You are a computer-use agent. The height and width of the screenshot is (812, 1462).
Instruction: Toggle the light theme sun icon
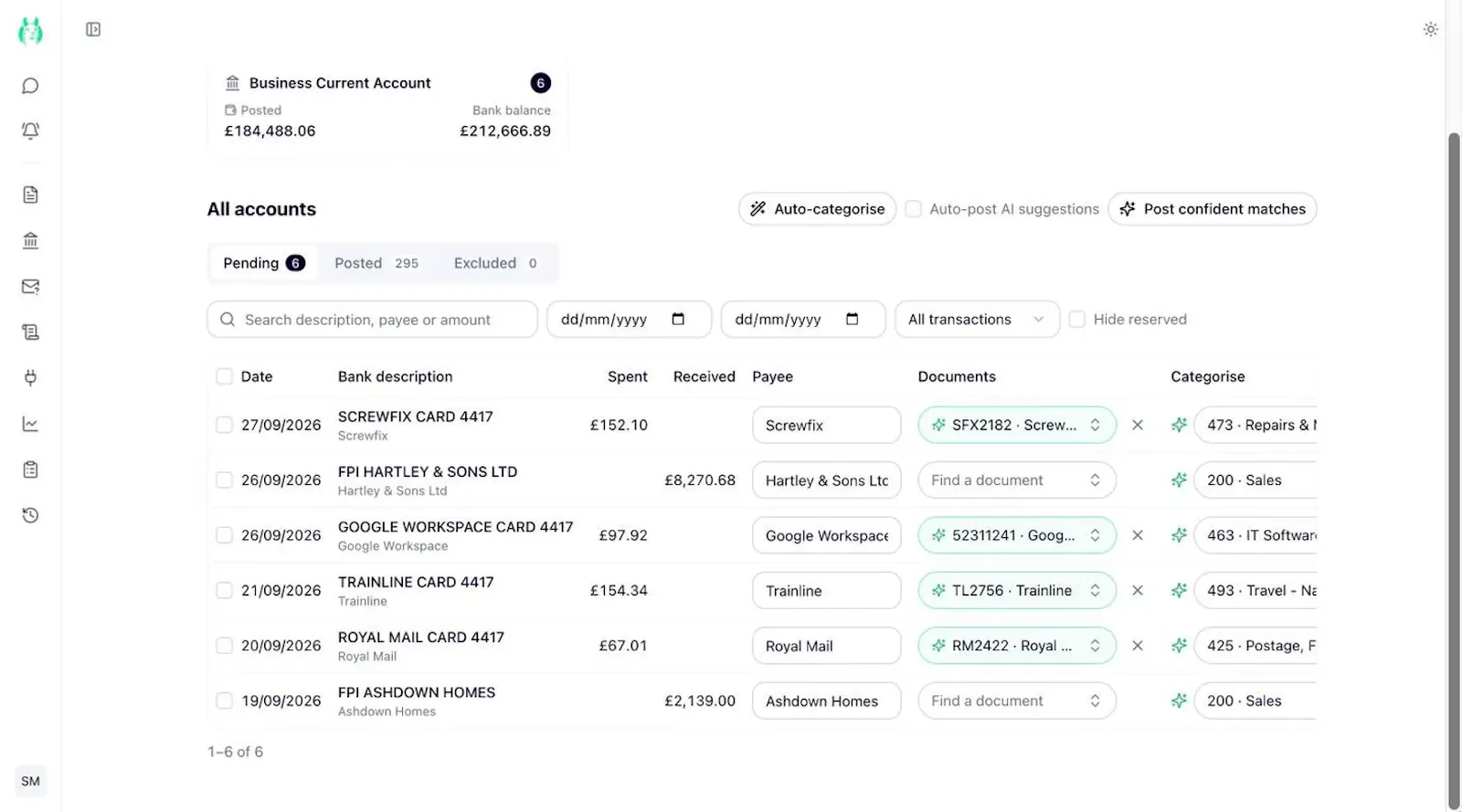click(1431, 29)
